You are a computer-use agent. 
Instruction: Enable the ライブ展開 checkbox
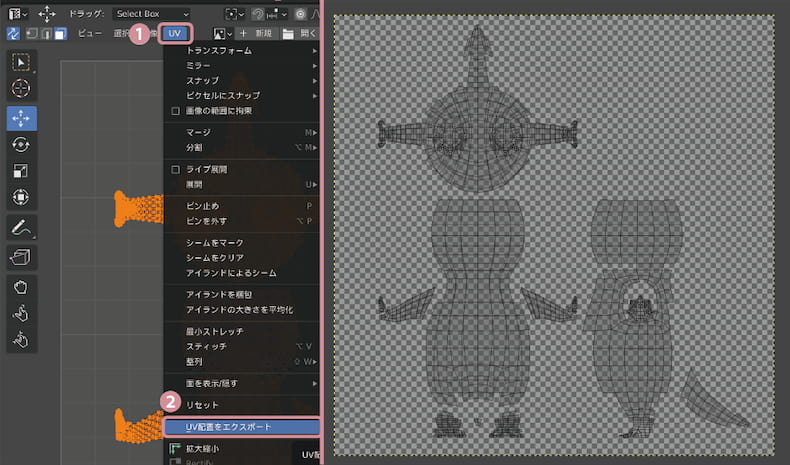point(175,169)
